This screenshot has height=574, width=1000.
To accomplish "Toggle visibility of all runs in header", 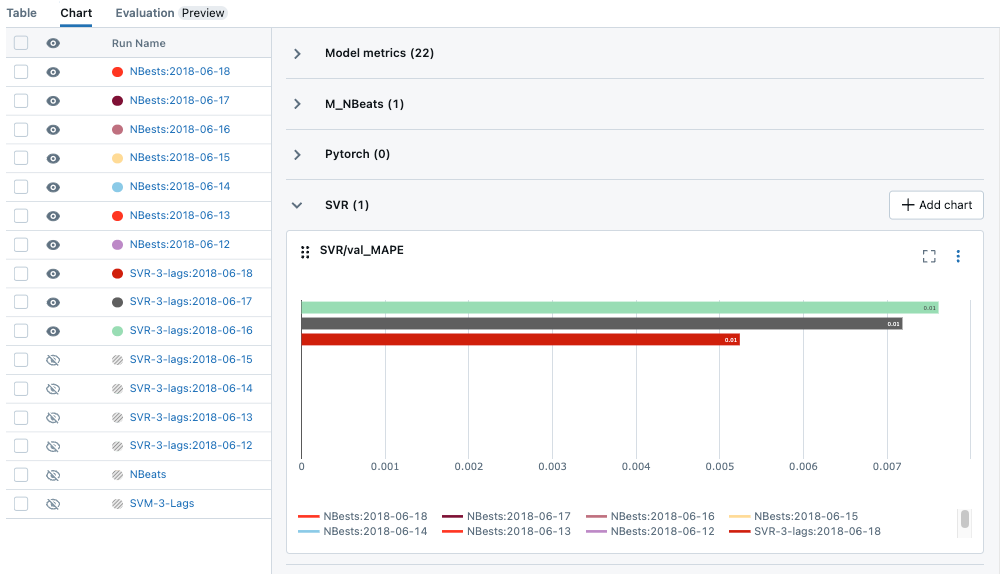I will click(53, 43).
